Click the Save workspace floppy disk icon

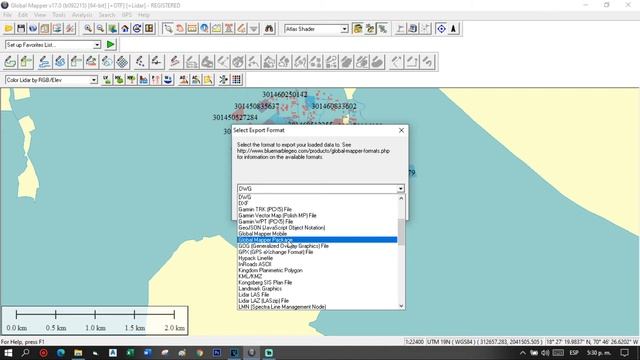click(x=21, y=29)
